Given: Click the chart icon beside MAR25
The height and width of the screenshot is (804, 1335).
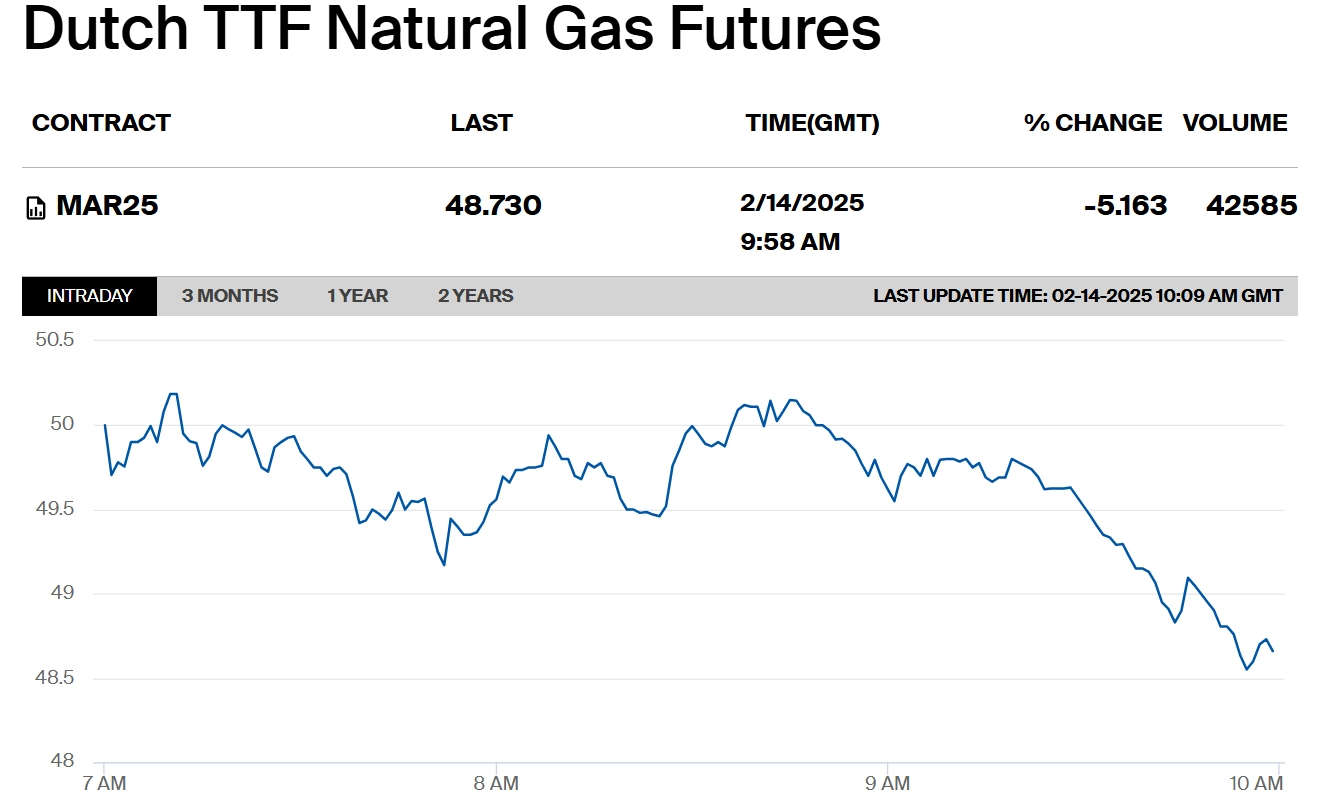Looking at the screenshot, I should pos(36,208).
